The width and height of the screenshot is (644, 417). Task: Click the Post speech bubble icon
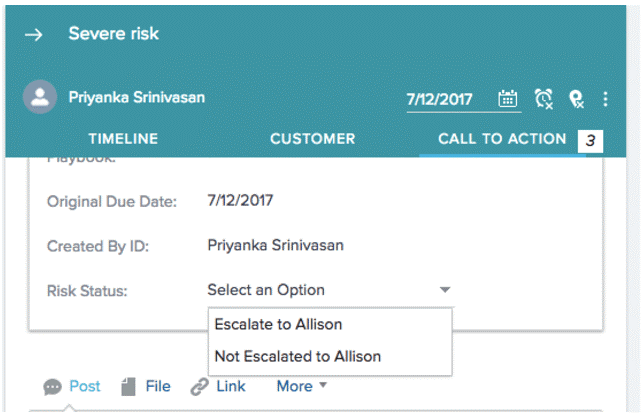tap(52, 387)
